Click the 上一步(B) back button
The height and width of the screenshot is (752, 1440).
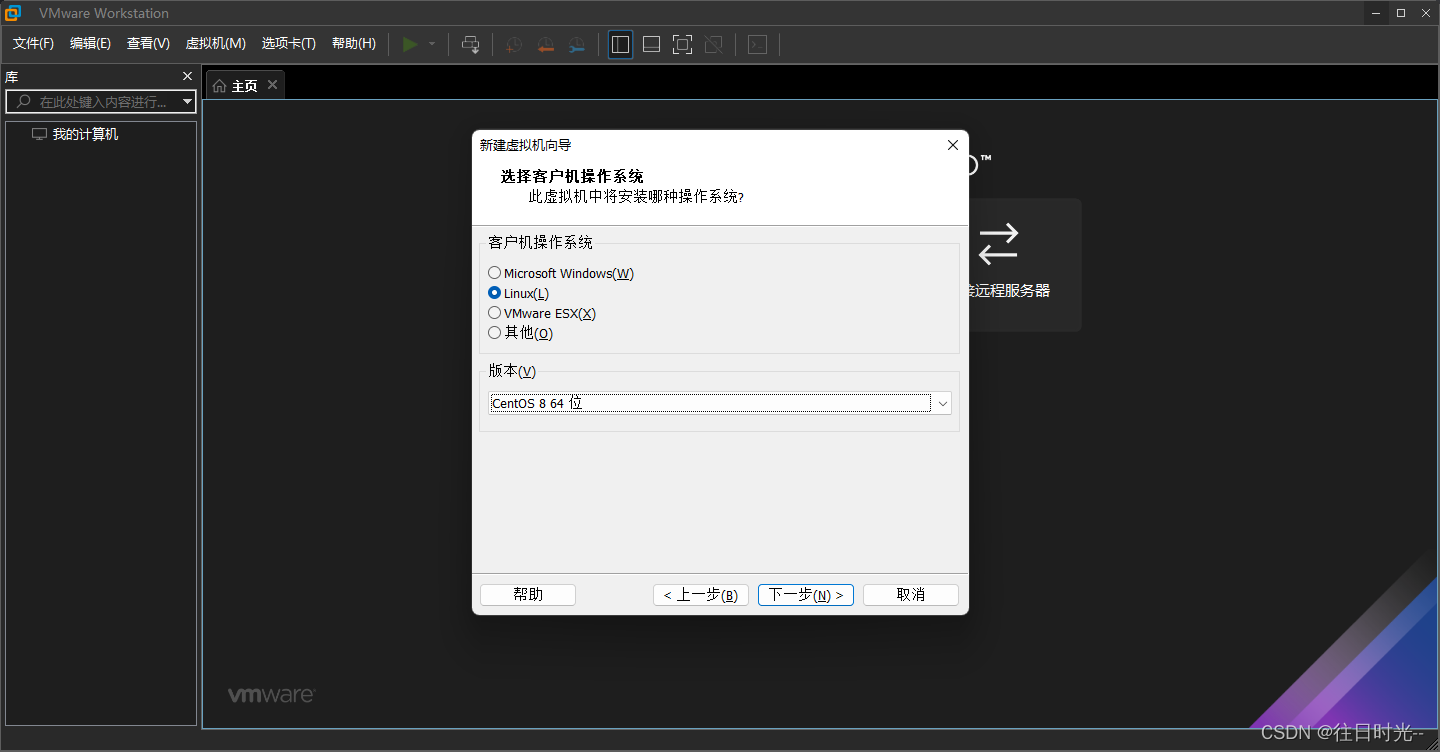(x=701, y=595)
